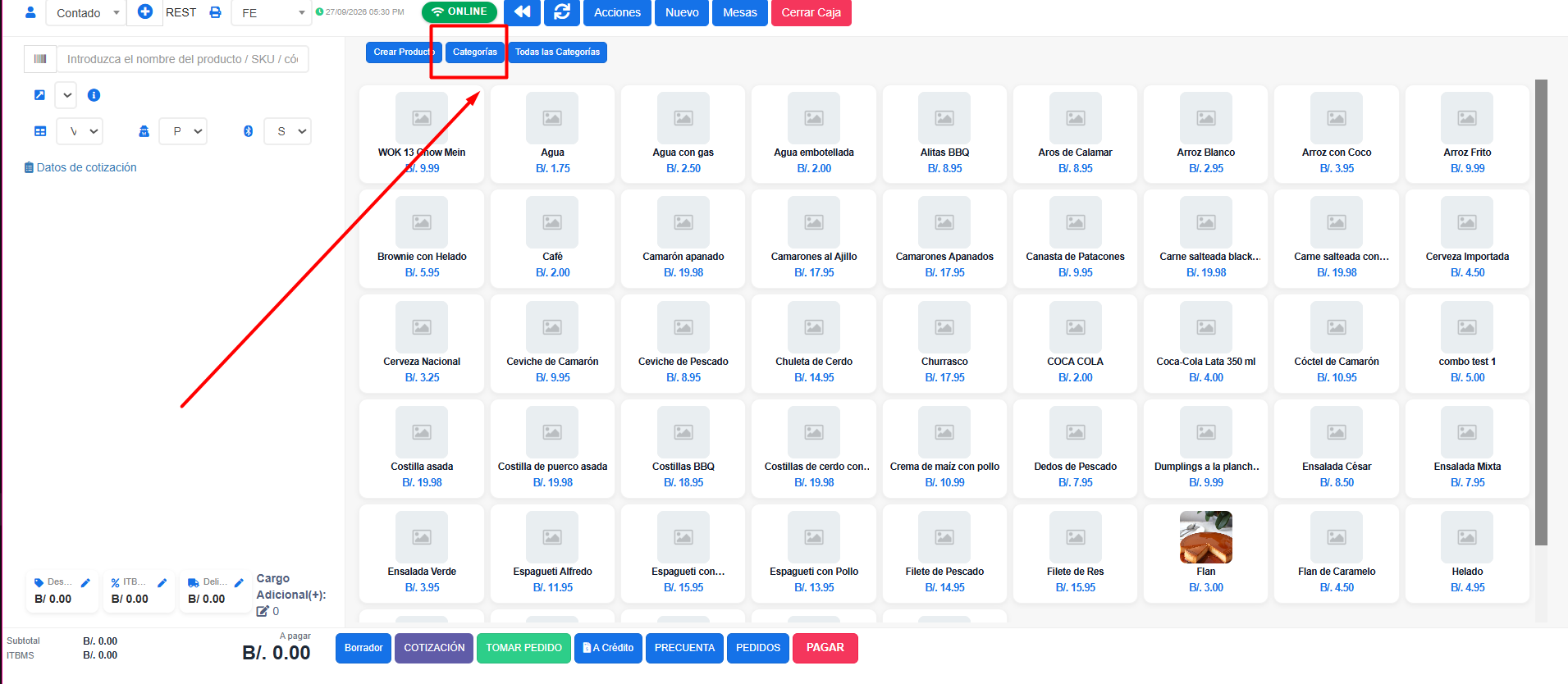Edit the discount with its pencil icon

tap(85, 583)
